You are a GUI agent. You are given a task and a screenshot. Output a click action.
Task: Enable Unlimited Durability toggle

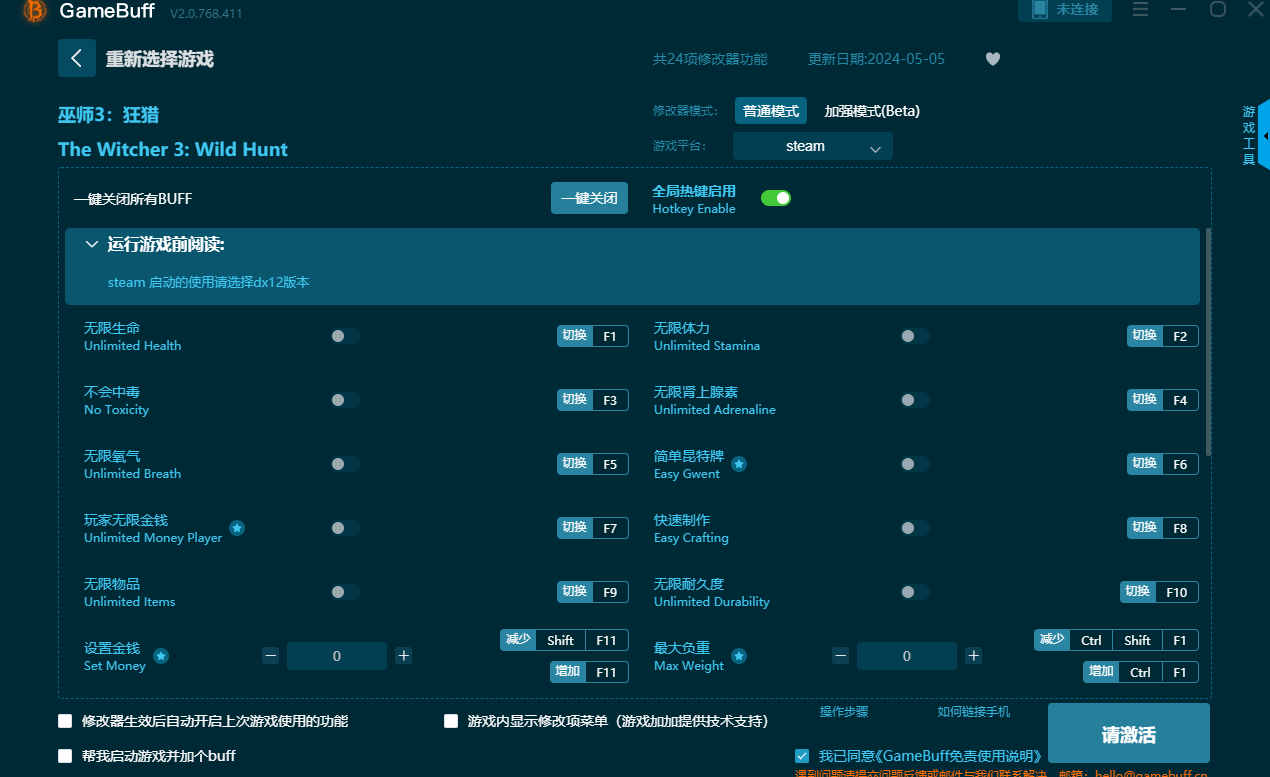914,592
